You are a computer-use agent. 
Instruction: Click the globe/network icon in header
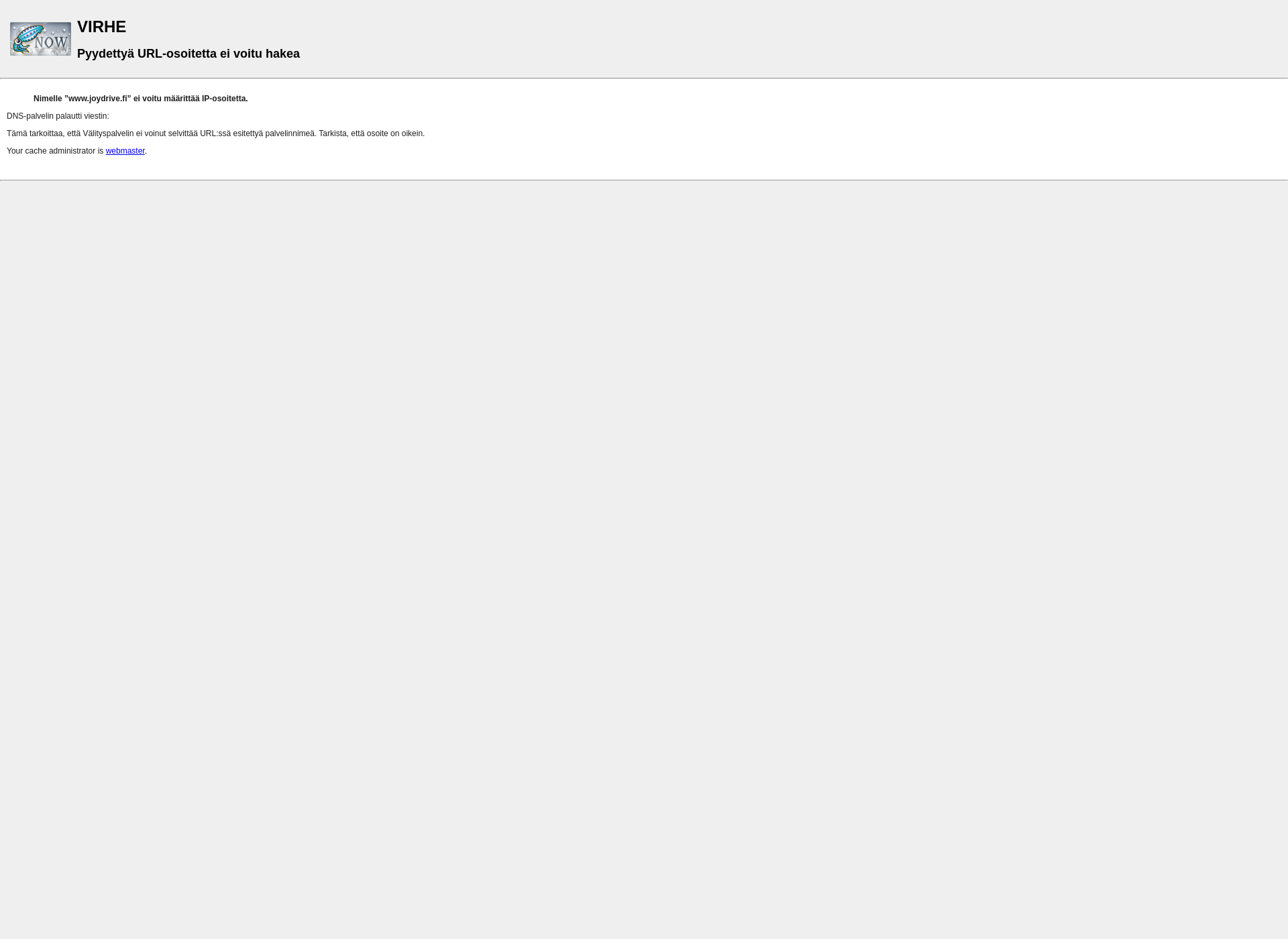[40, 38]
